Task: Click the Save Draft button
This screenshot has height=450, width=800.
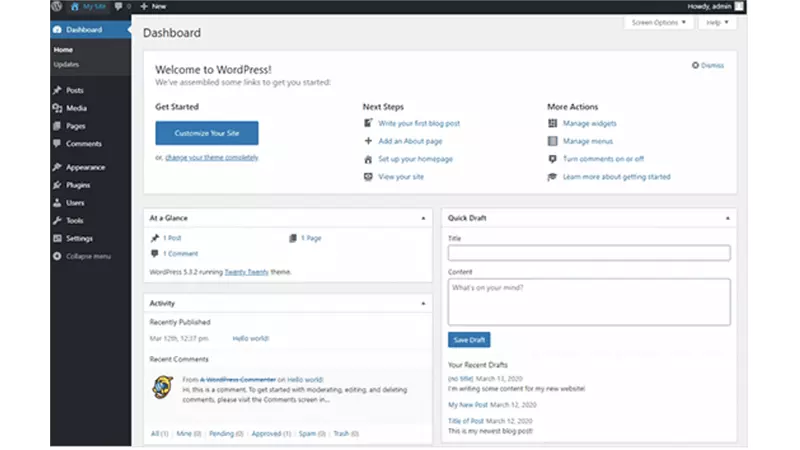Action: click(469, 340)
